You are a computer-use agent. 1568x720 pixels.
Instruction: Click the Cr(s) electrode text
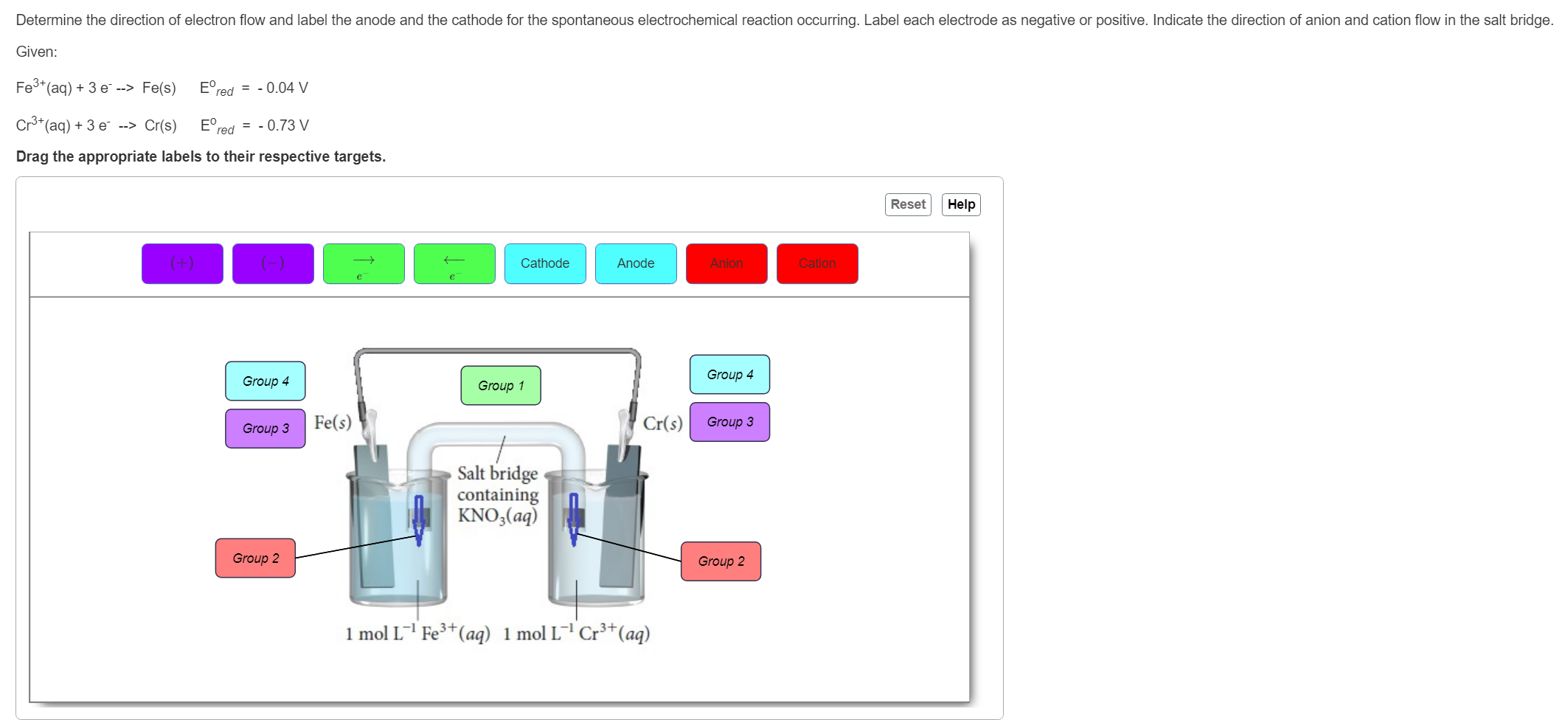click(x=662, y=423)
